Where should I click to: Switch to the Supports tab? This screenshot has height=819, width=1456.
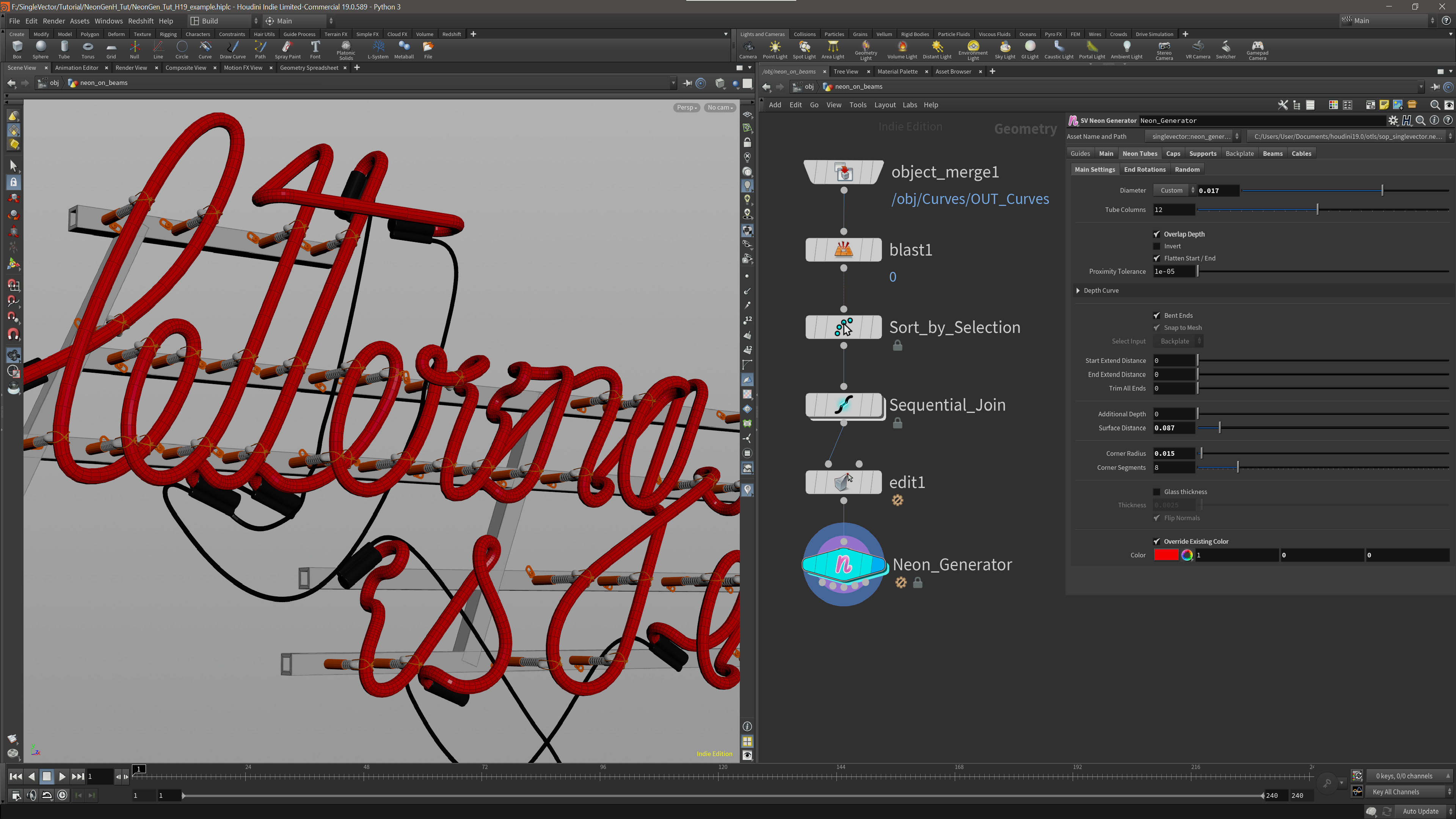pos(1202,154)
